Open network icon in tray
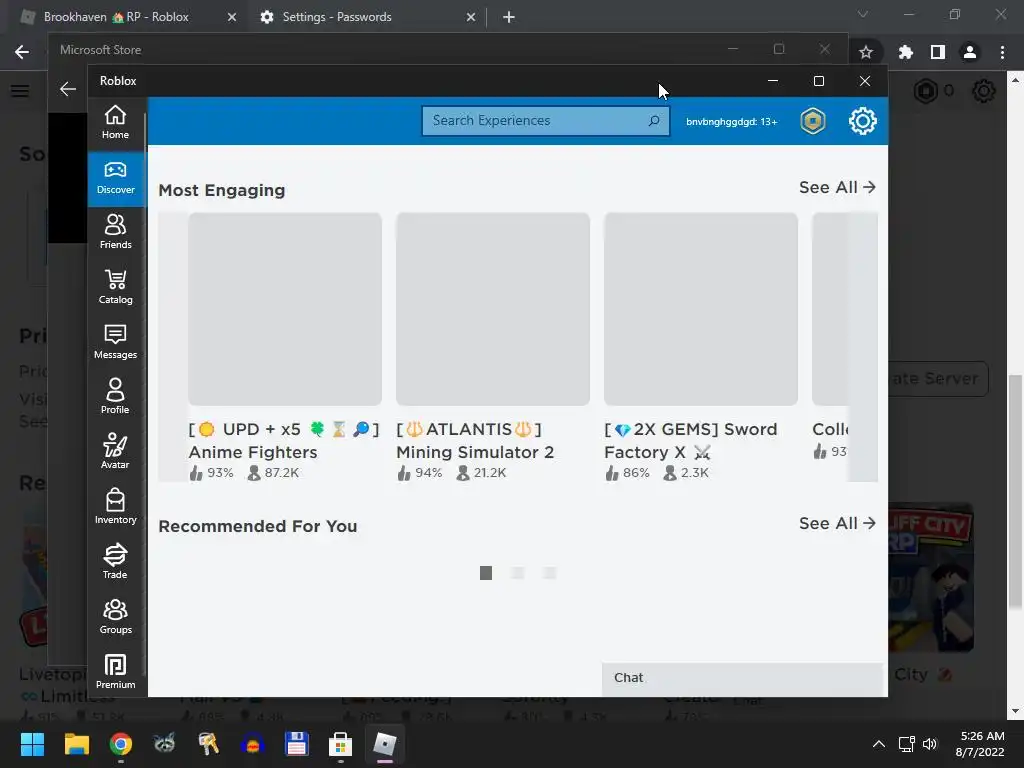This screenshot has width=1024, height=768. point(906,744)
